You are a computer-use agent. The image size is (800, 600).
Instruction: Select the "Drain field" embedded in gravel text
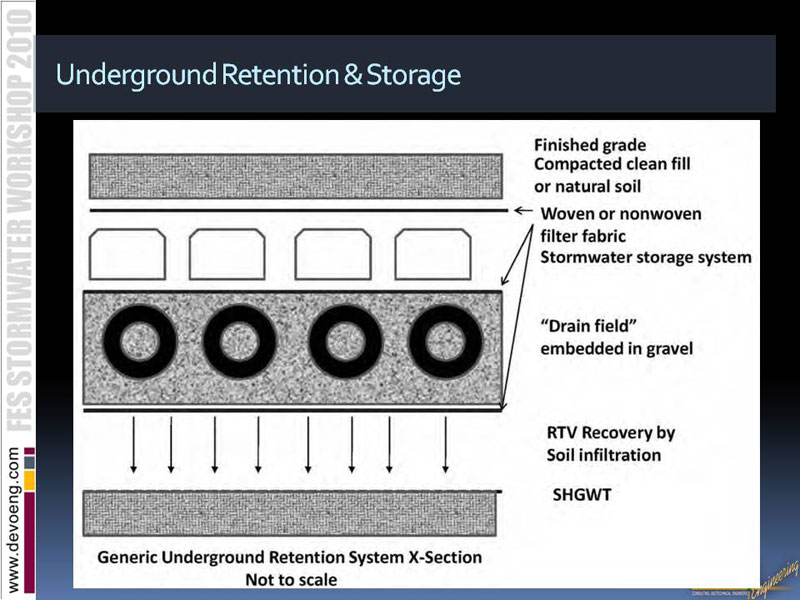click(x=602, y=338)
